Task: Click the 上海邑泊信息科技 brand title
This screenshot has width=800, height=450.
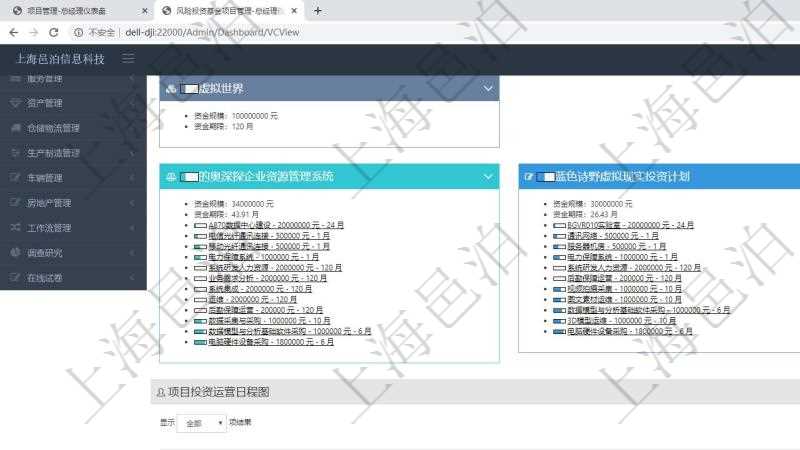Action: click(60, 59)
